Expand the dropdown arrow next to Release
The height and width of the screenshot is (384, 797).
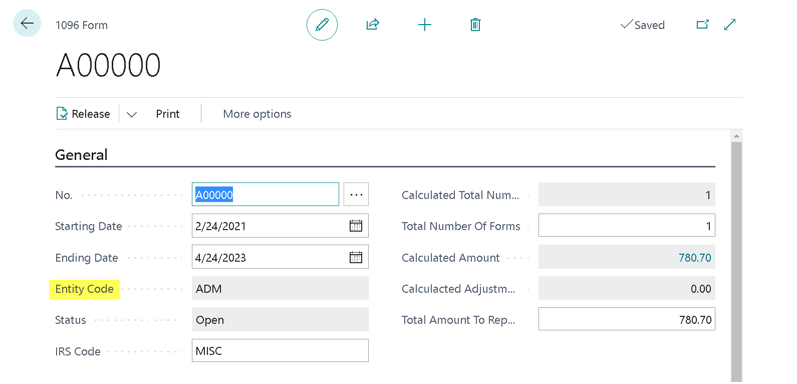[x=132, y=114]
